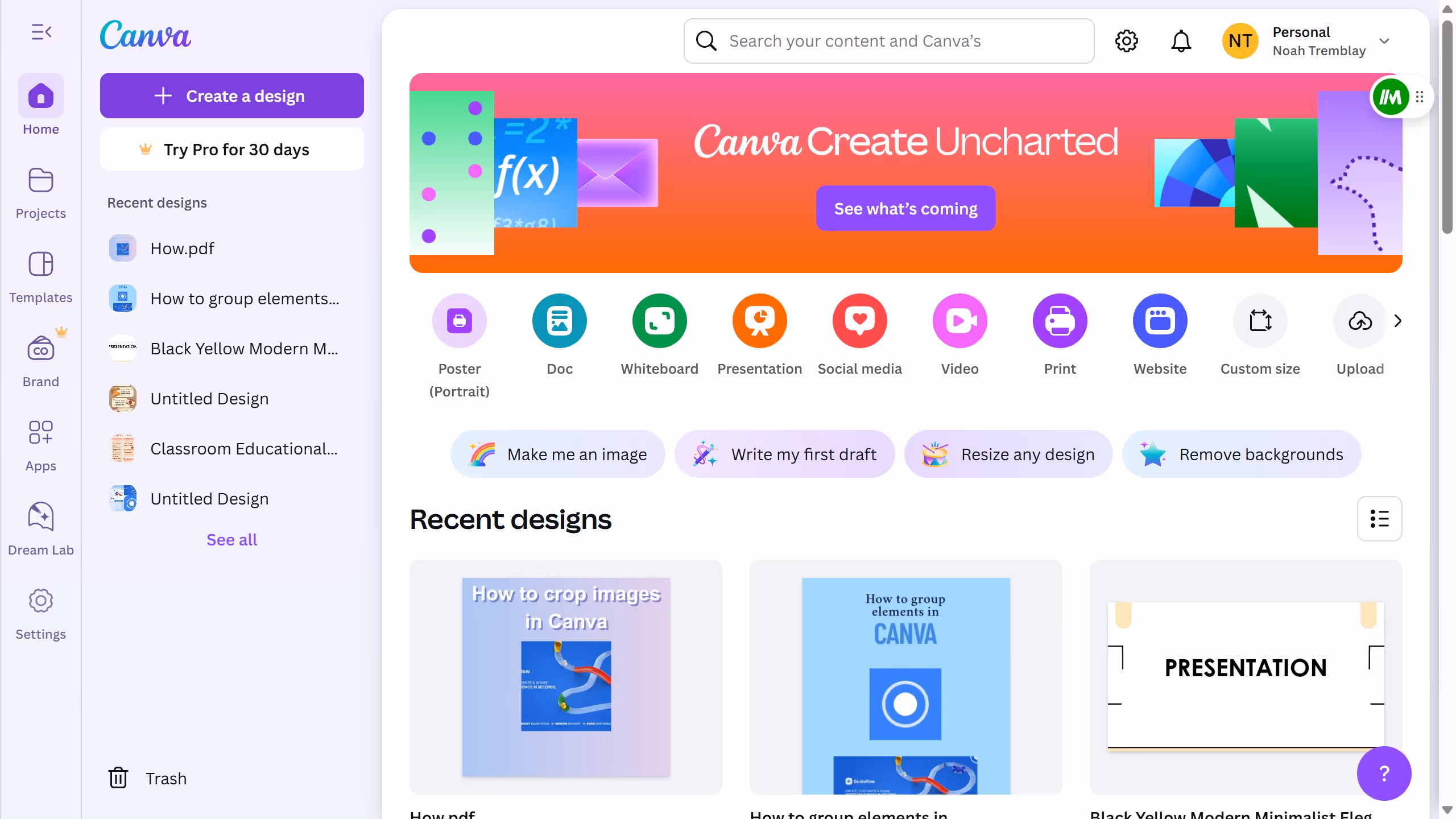Click the Create a design button
Screen dimensions: 1456x819
(x=232, y=96)
